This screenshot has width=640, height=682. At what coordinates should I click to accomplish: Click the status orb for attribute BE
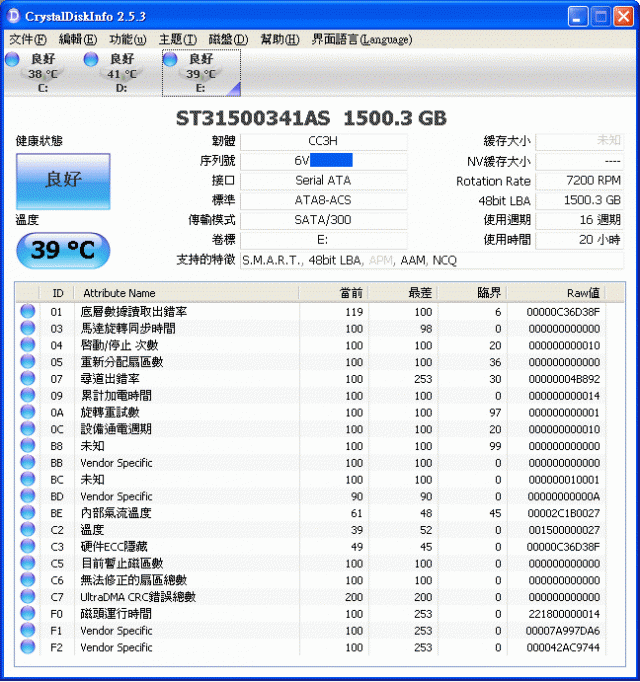click(28, 513)
